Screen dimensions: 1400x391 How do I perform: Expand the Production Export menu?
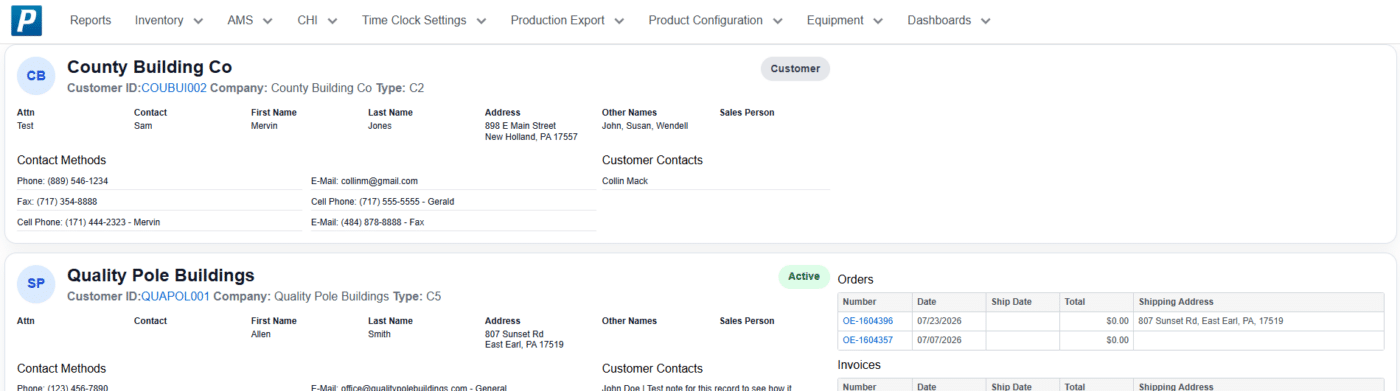[567, 20]
